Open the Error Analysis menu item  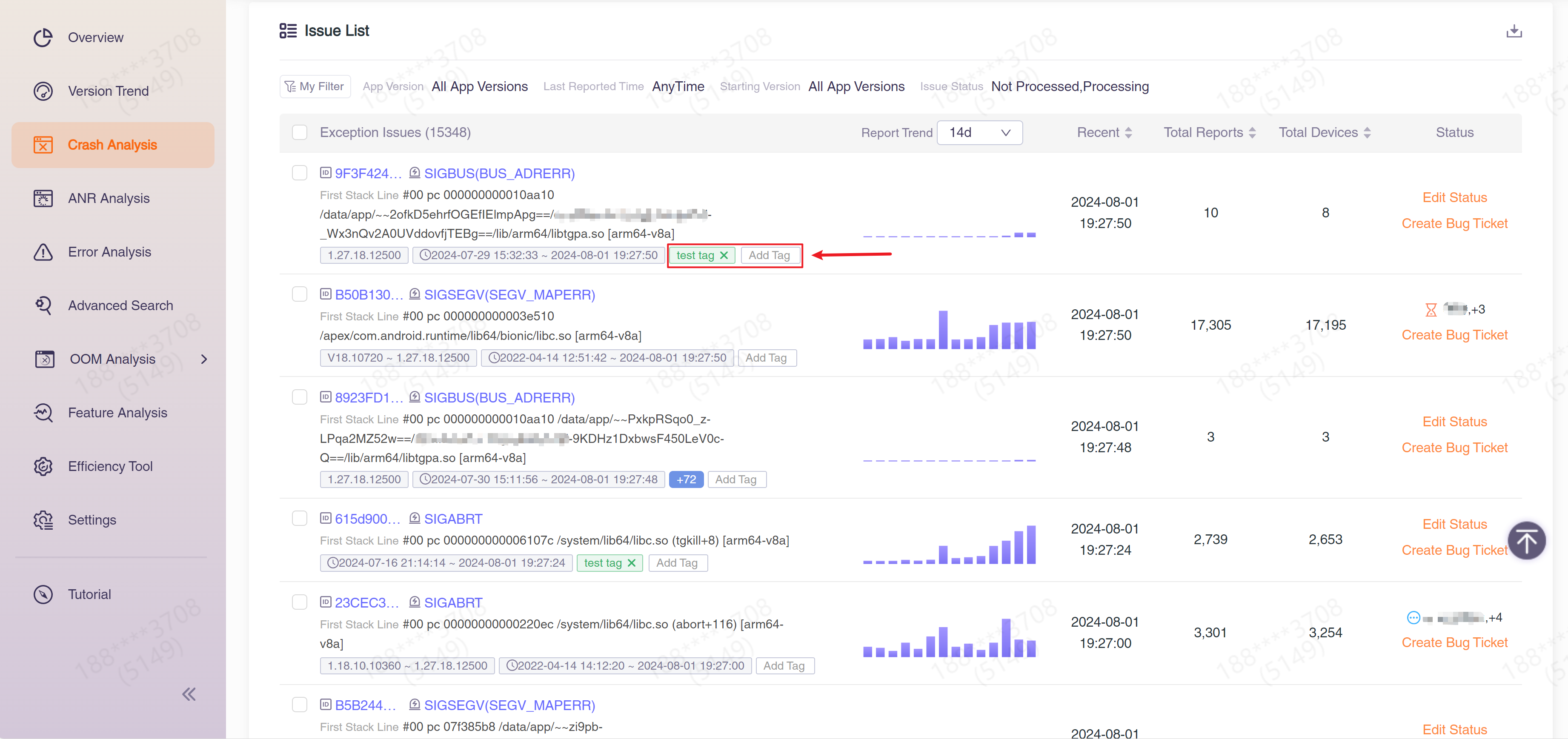[113, 252]
